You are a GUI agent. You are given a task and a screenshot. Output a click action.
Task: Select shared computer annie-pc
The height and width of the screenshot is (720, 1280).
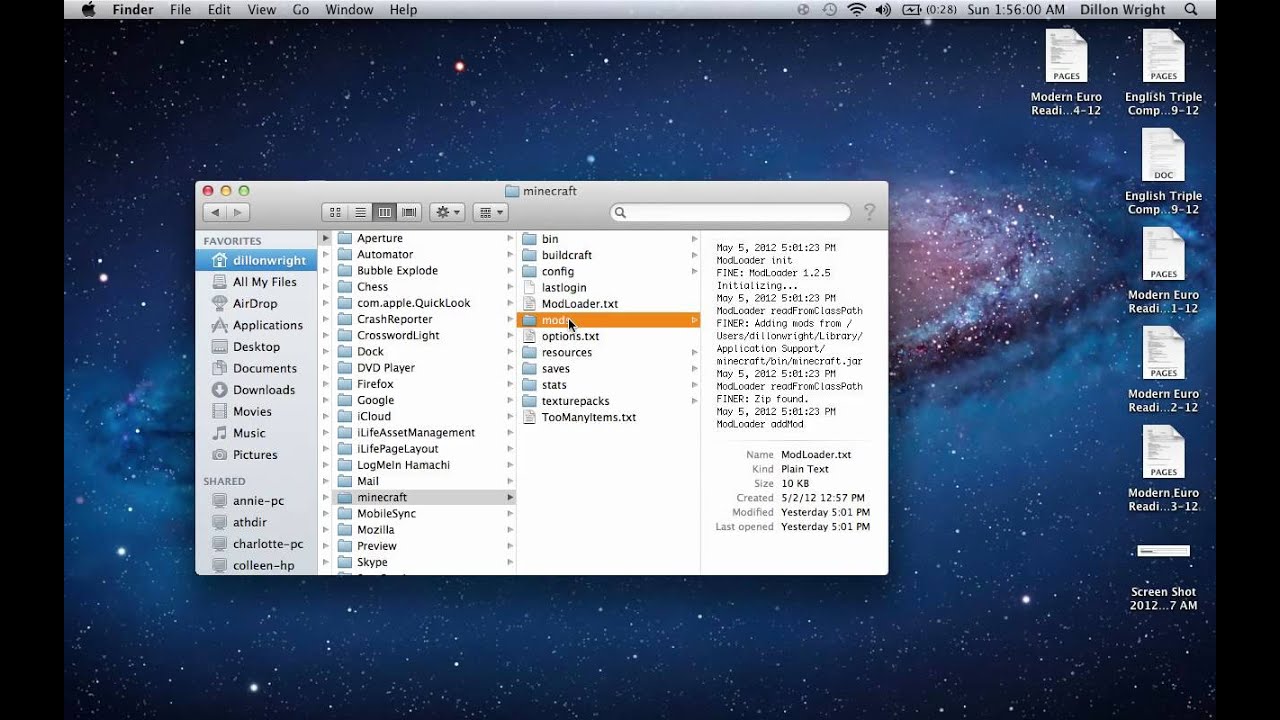click(x=257, y=500)
